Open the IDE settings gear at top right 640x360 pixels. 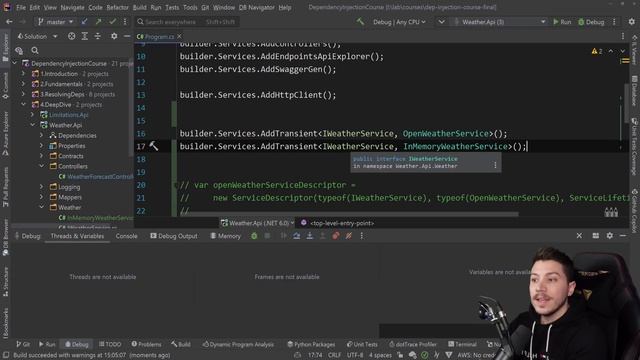(x=631, y=22)
